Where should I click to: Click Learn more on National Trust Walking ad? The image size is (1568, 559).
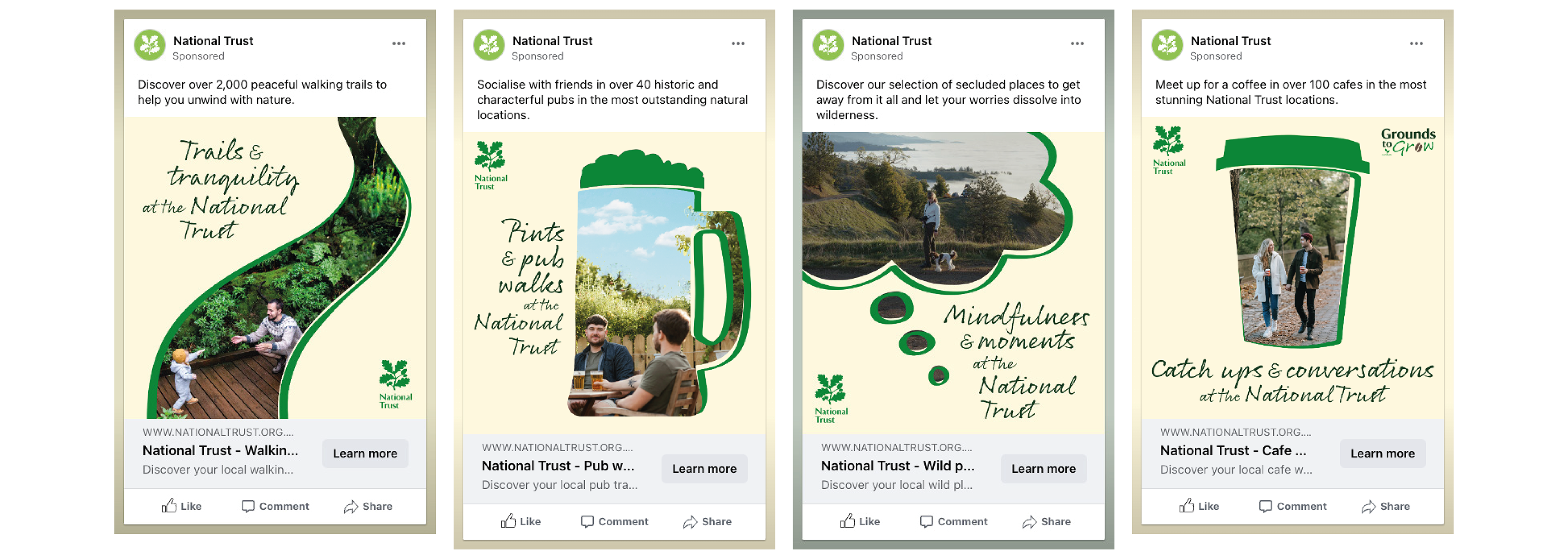click(x=365, y=453)
